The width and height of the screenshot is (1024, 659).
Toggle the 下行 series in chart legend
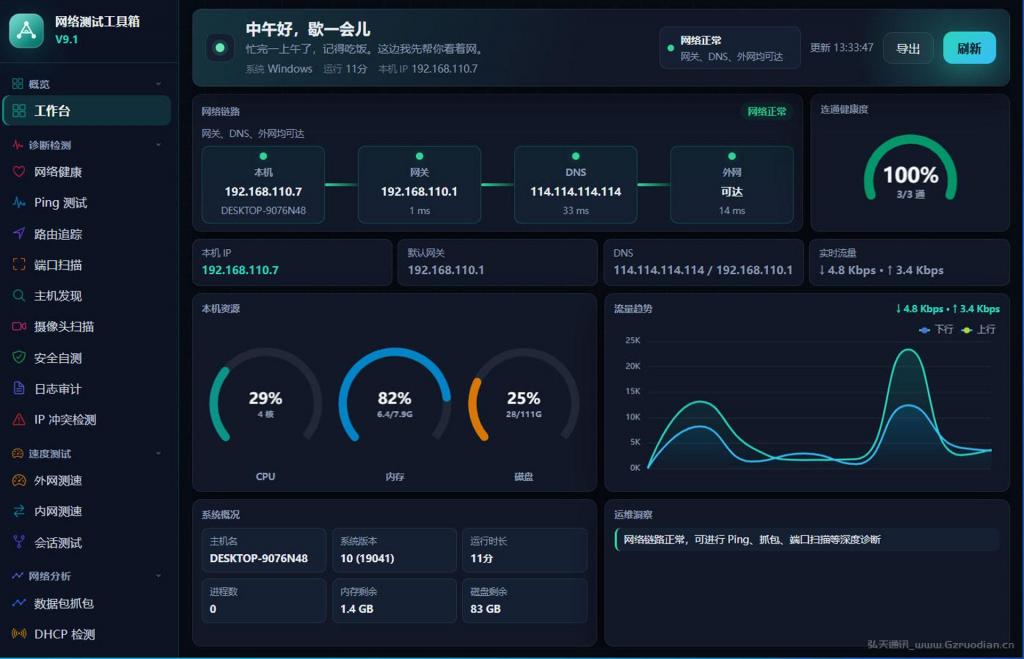pos(936,330)
